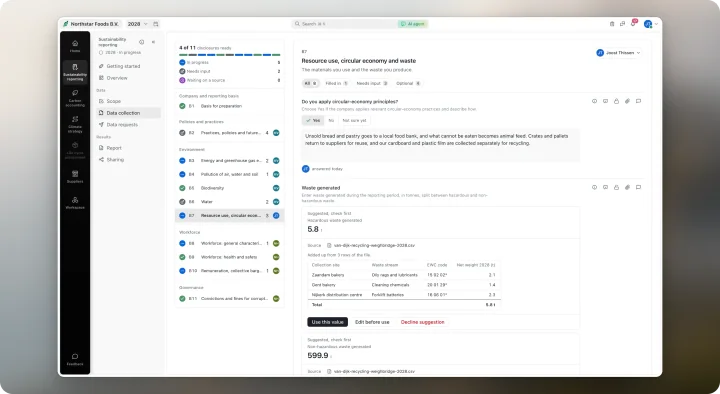Screen dimensions: 720x394
Task: Open Data collection in navigation
Action: (x=128, y=113)
